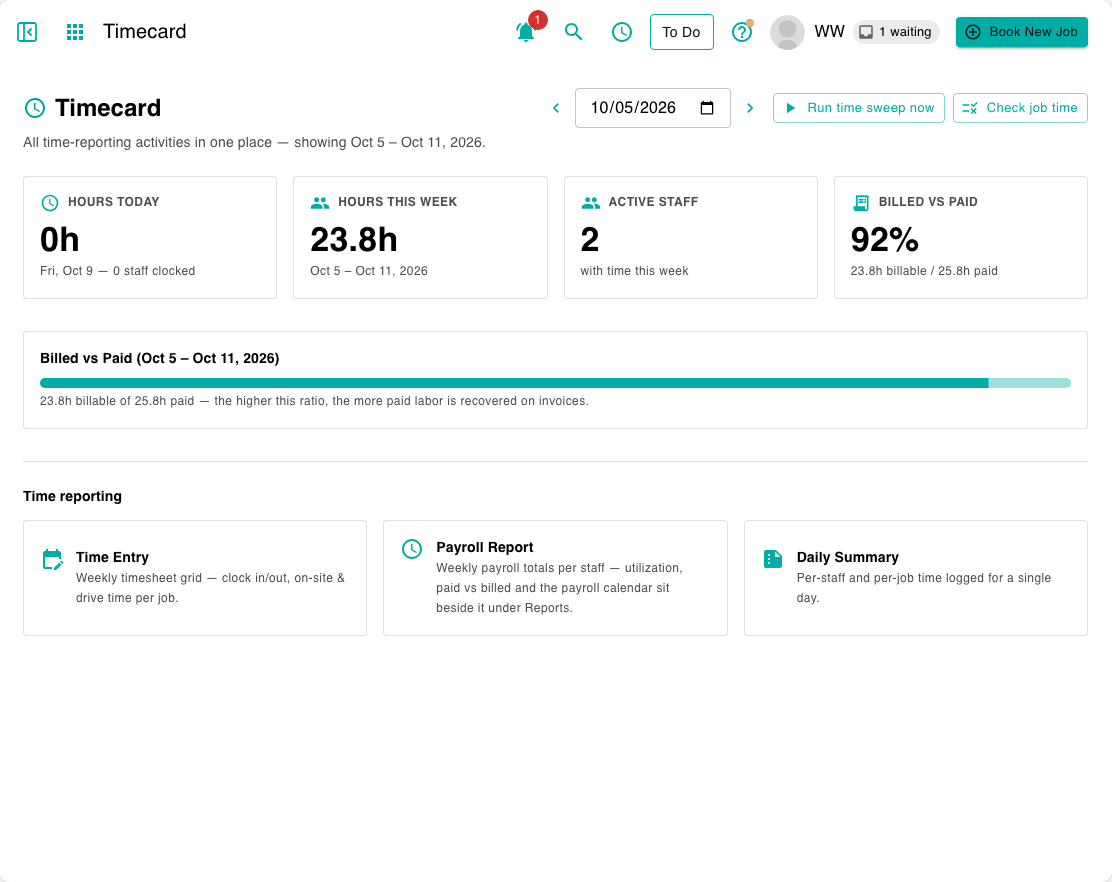Open the WW user avatar
The height and width of the screenshot is (882, 1112).
coord(787,32)
